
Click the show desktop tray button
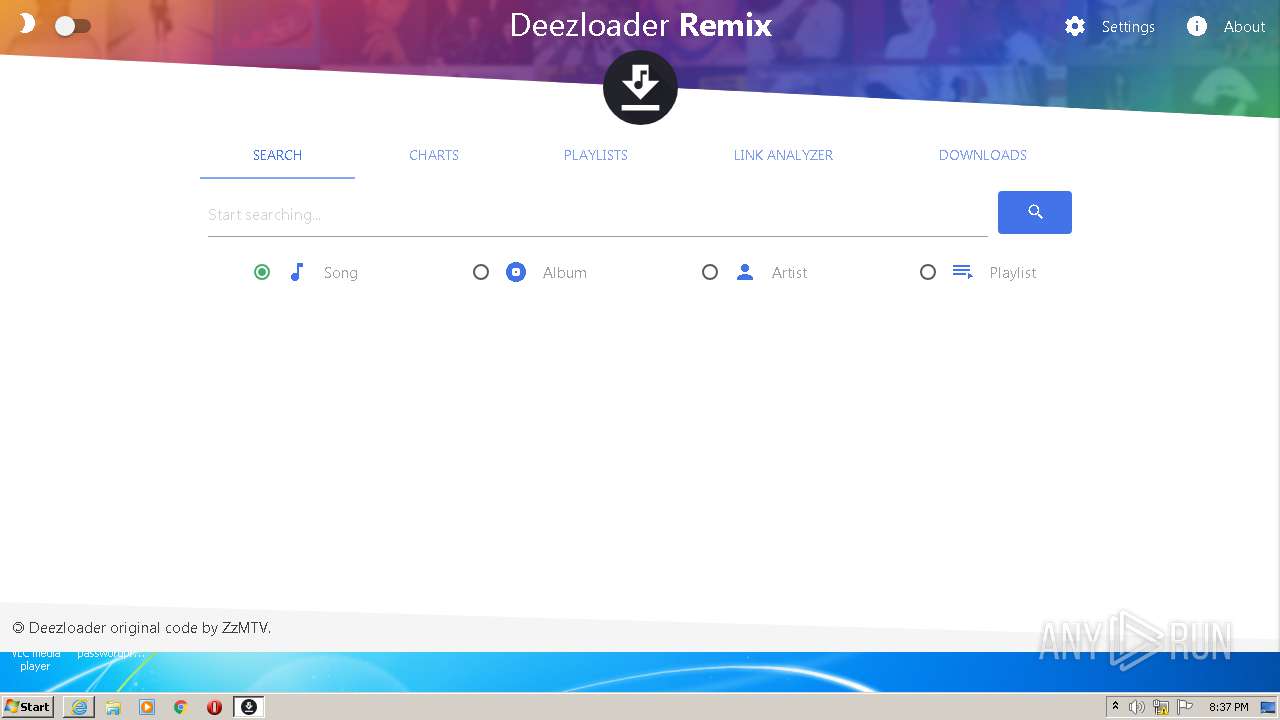[1268, 707]
